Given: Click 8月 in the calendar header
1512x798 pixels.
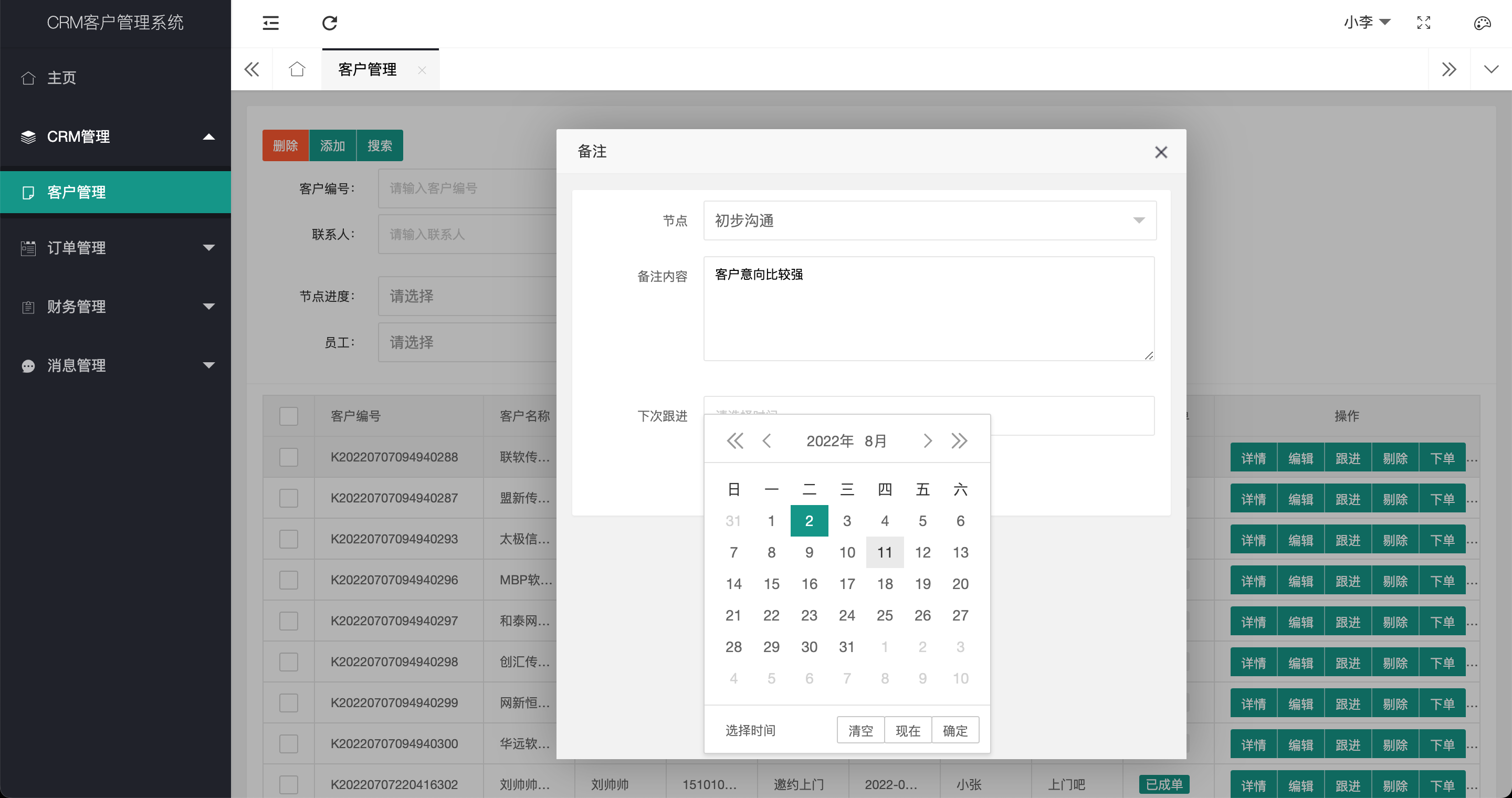Looking at the screenshot, I should [x=875, y=440].
